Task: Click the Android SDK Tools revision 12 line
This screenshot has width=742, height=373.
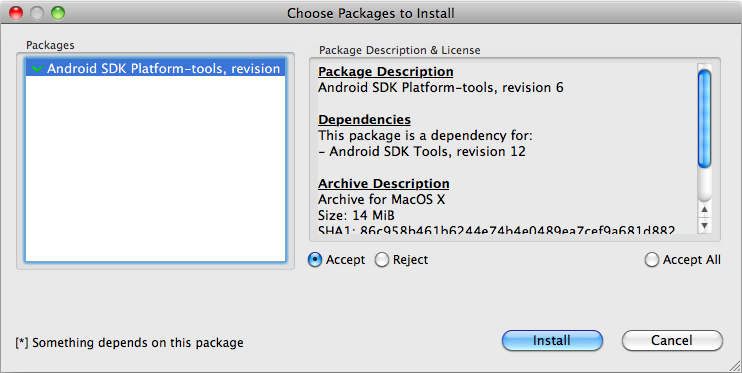Action: 422,151
